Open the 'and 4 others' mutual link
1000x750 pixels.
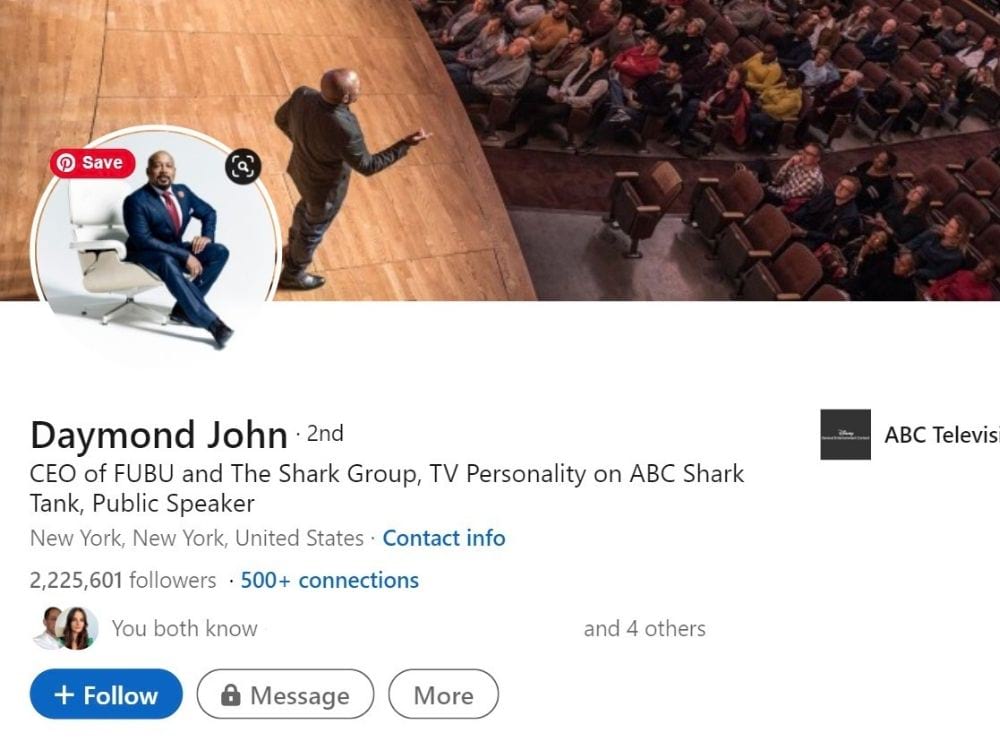point(645,629)
